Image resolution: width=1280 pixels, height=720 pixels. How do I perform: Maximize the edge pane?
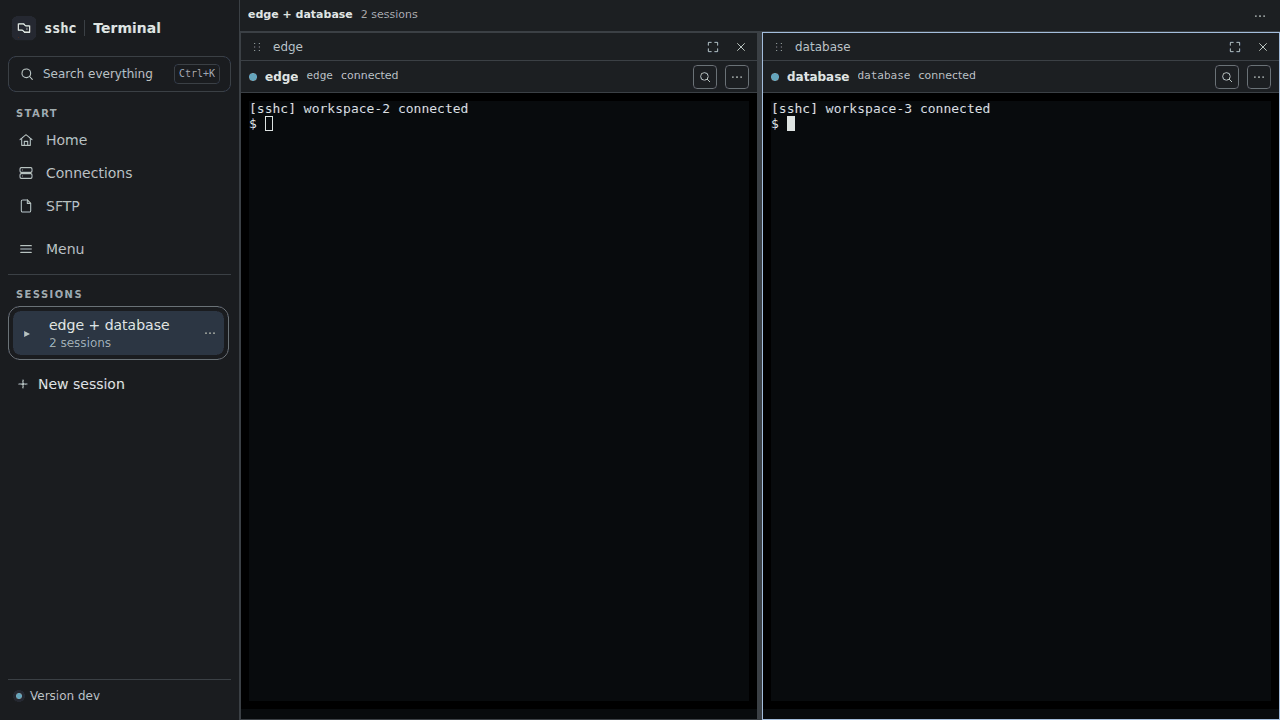pos(713,47)
